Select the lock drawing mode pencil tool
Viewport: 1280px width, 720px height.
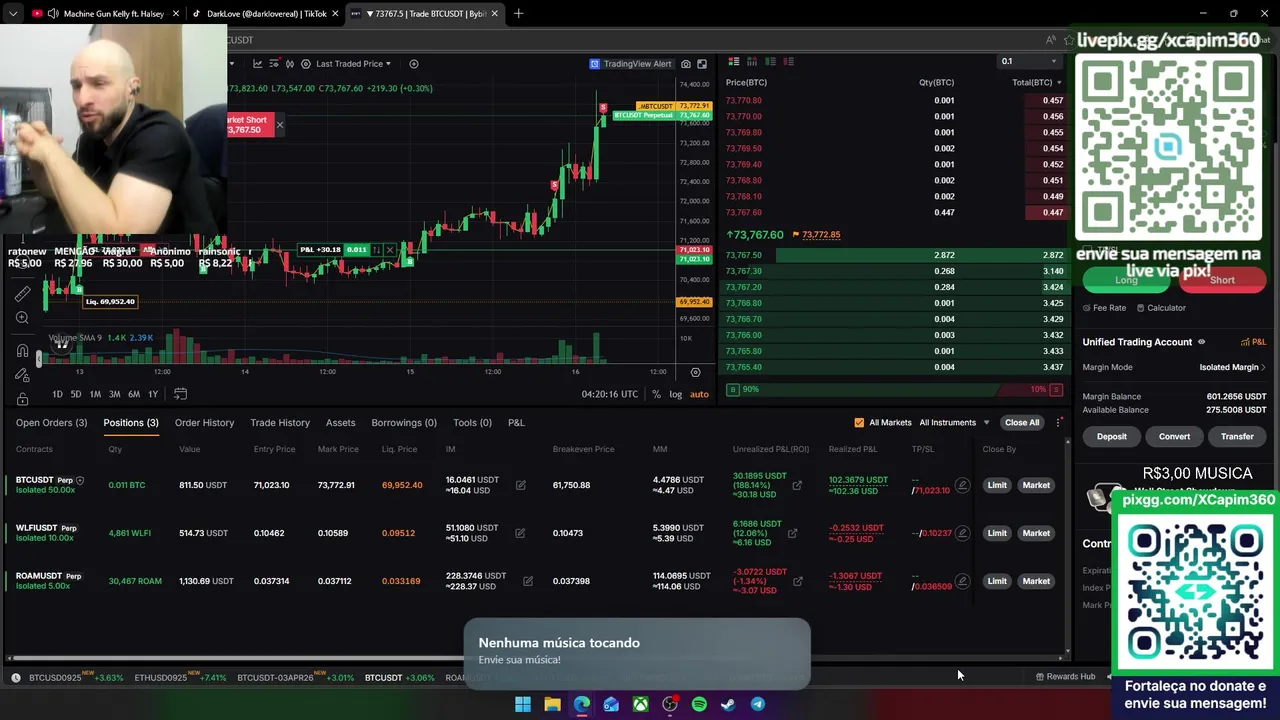click(22, 375)
